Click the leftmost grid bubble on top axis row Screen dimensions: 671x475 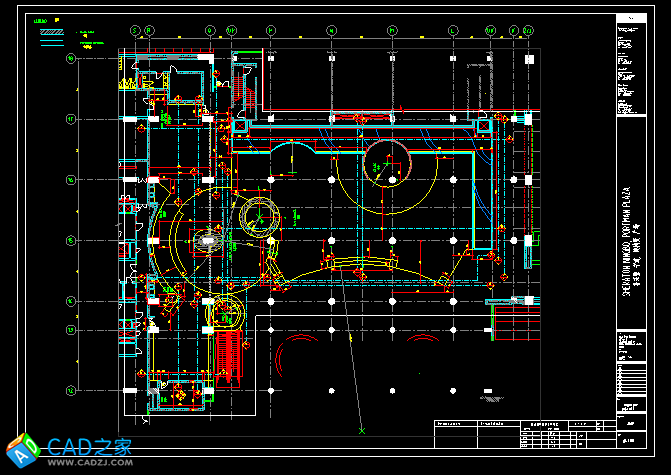click(130, 31)
